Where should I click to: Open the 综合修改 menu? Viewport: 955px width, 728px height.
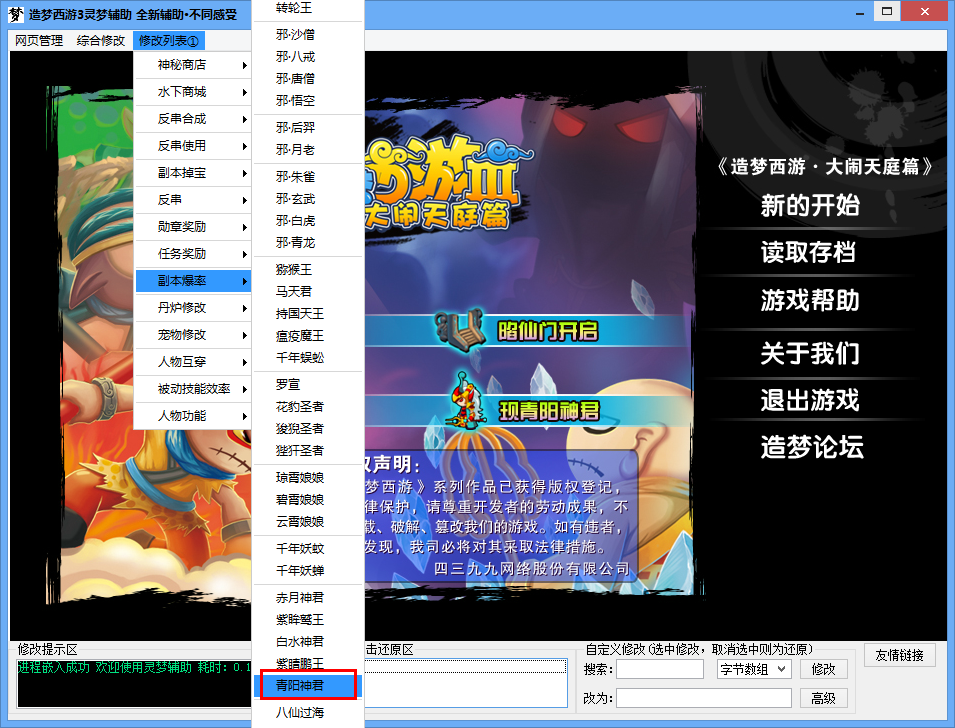pos(100,41)
